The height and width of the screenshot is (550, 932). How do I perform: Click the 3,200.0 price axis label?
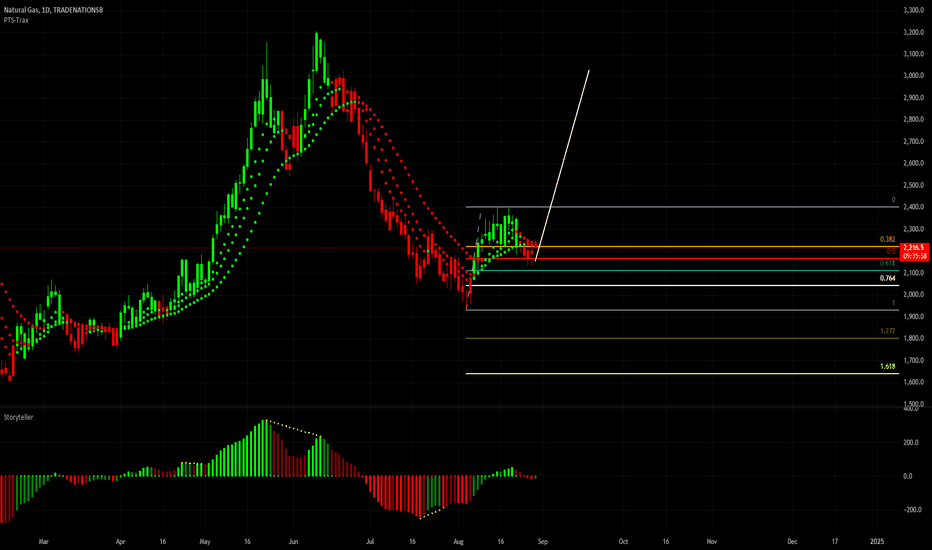click(914, 32)
